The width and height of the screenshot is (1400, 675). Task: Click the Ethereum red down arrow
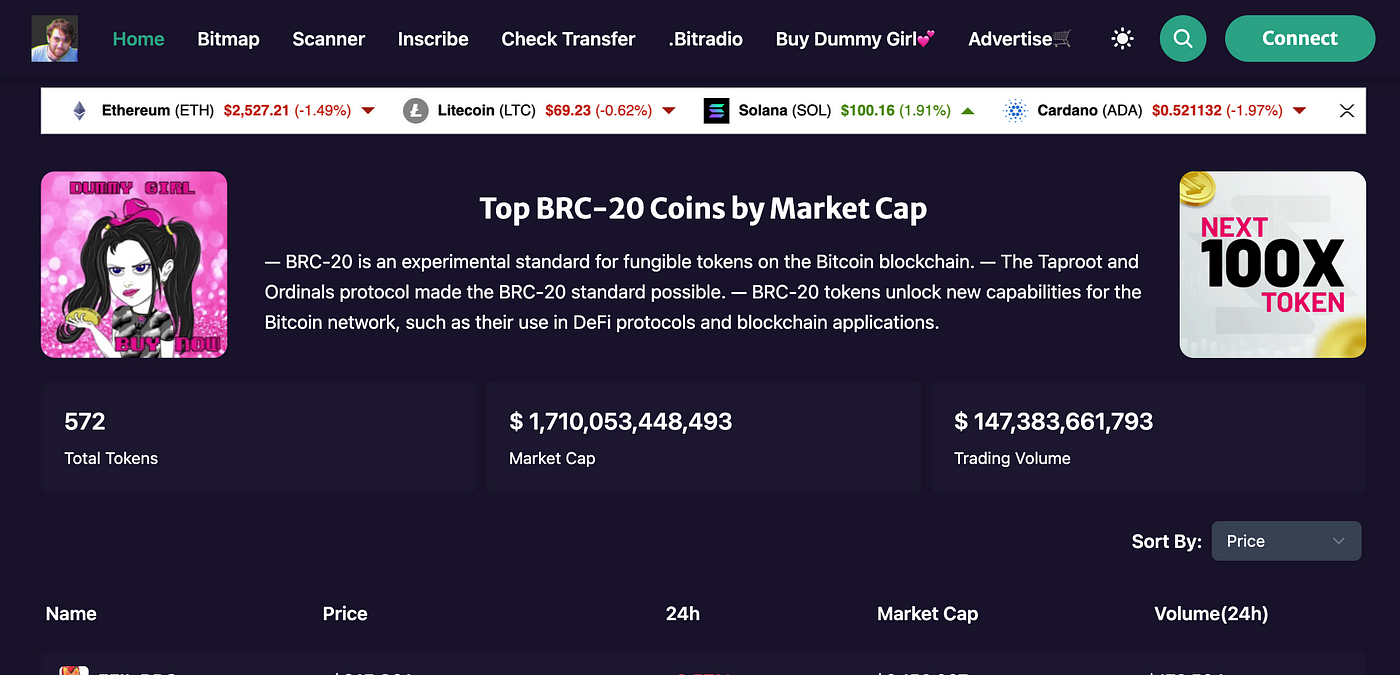368,111
